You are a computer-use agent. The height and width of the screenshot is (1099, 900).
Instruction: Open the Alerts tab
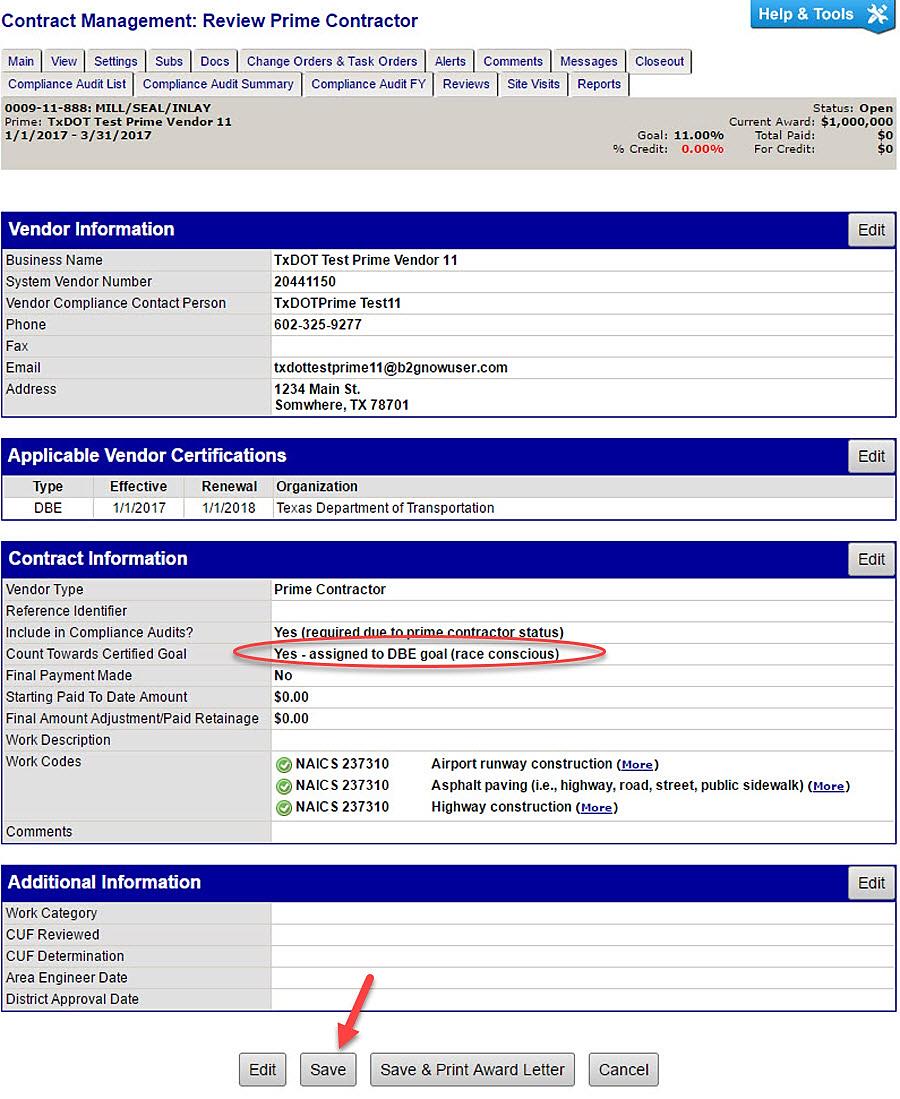(450, 62)
